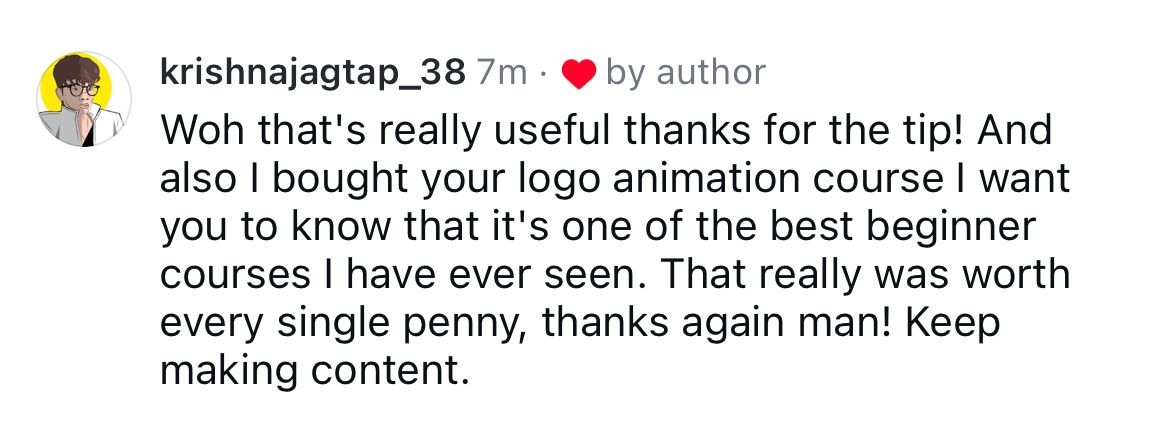Click the word "Keep" at line end
This screenshot has width=1166, height=422.
pos(953,325)
